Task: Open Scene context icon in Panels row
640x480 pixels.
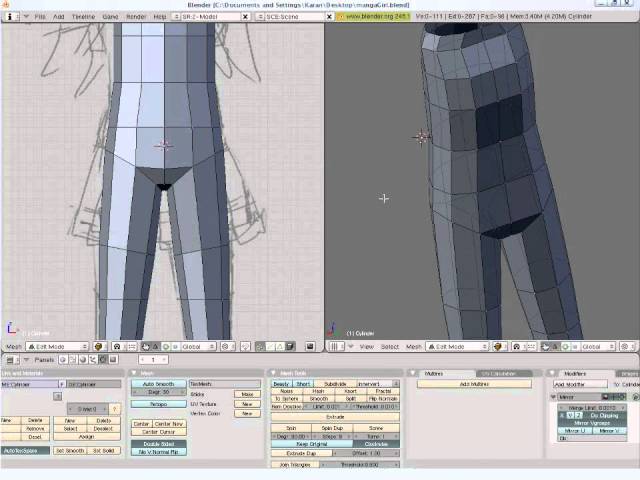Action: pyautogui.click(x=113, y=360)
